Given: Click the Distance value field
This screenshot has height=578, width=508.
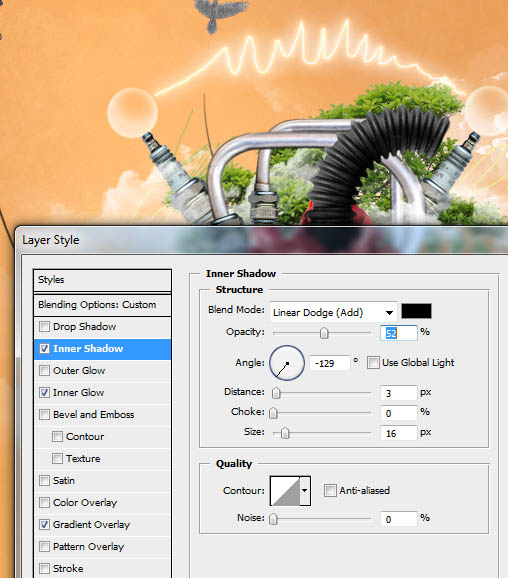Looking at the screenshot, I should point(399,393).
